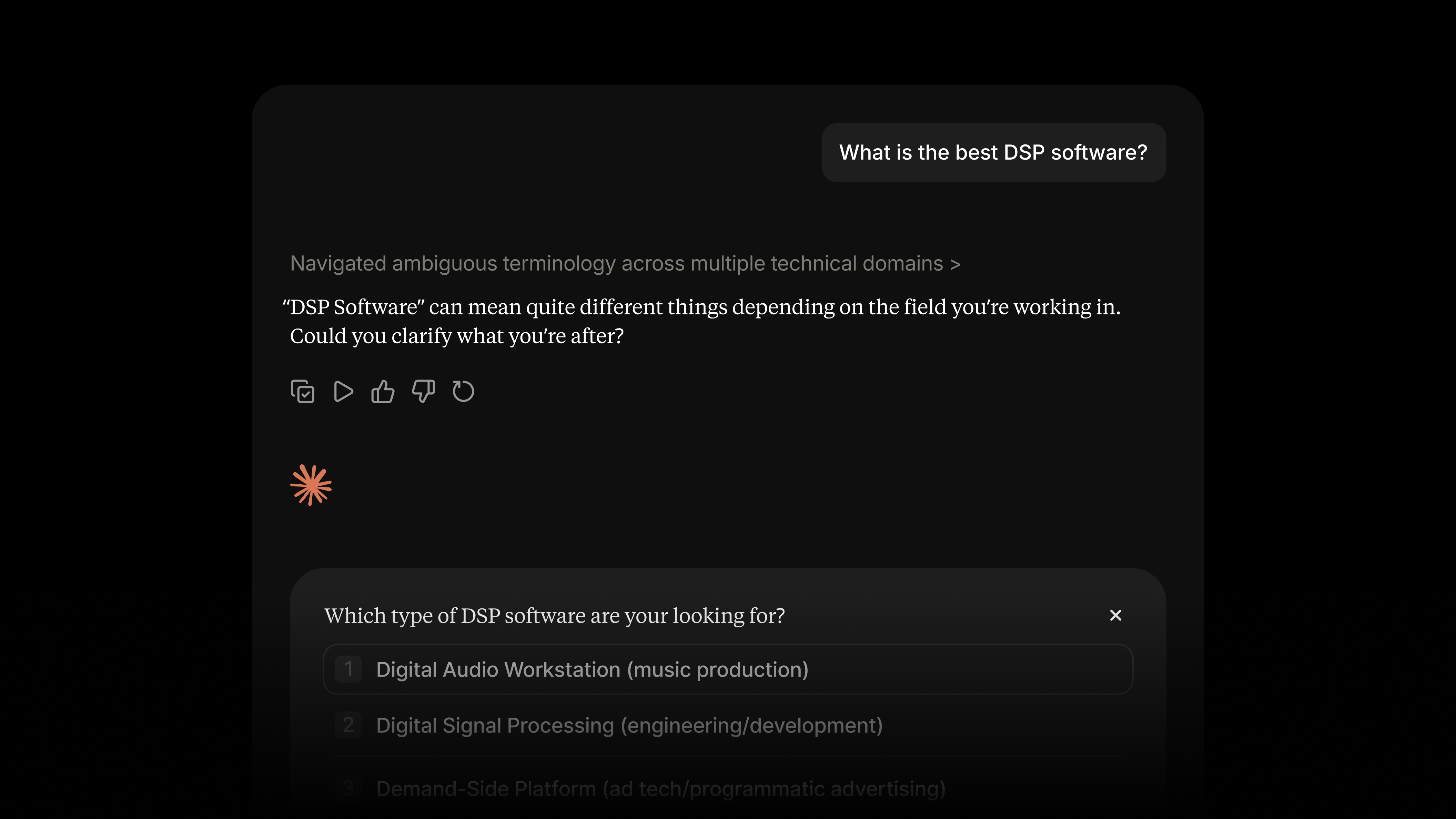This screenshot has height=819, width=1456.
Task: Click the 'Which type of DSP software' question text
Action: coord(555,616)
